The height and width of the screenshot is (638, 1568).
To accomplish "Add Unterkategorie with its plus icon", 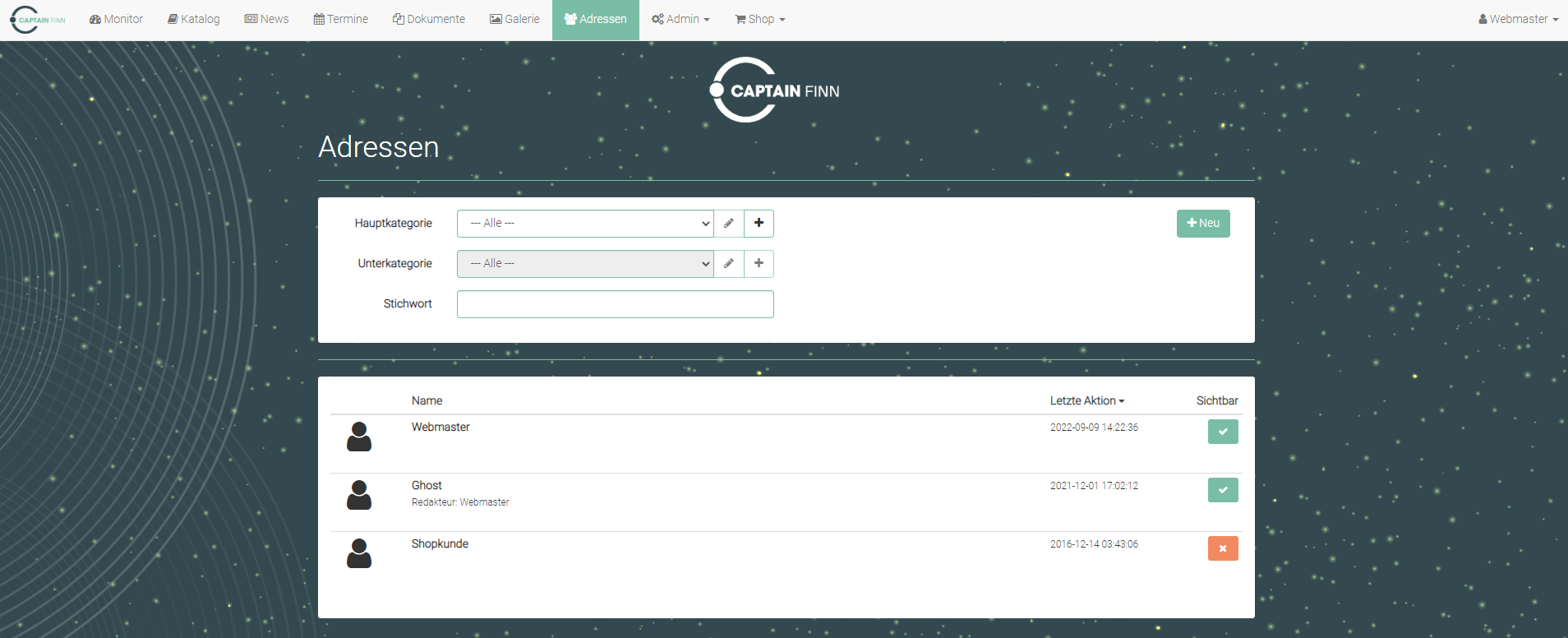I will tap(759, 264).
